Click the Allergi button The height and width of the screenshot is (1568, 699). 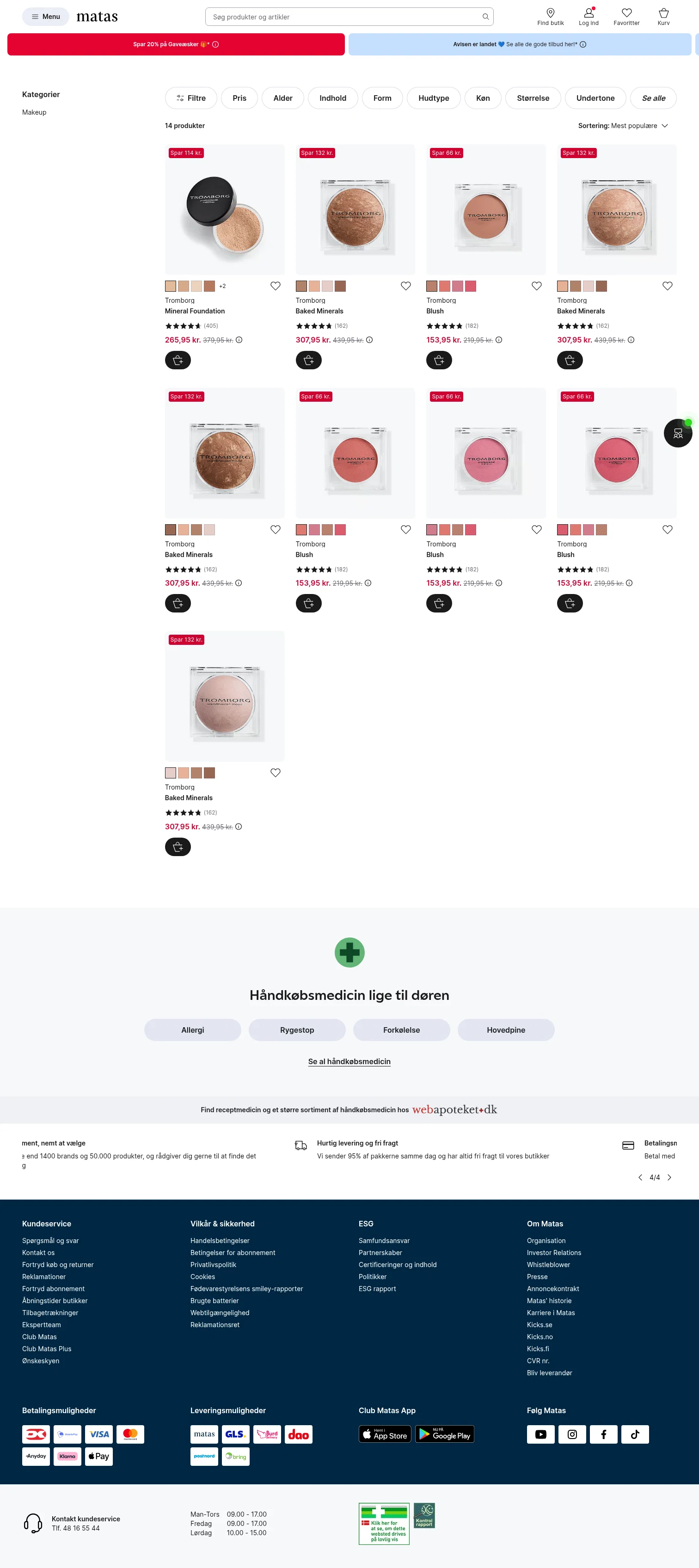pos(192,1030)
